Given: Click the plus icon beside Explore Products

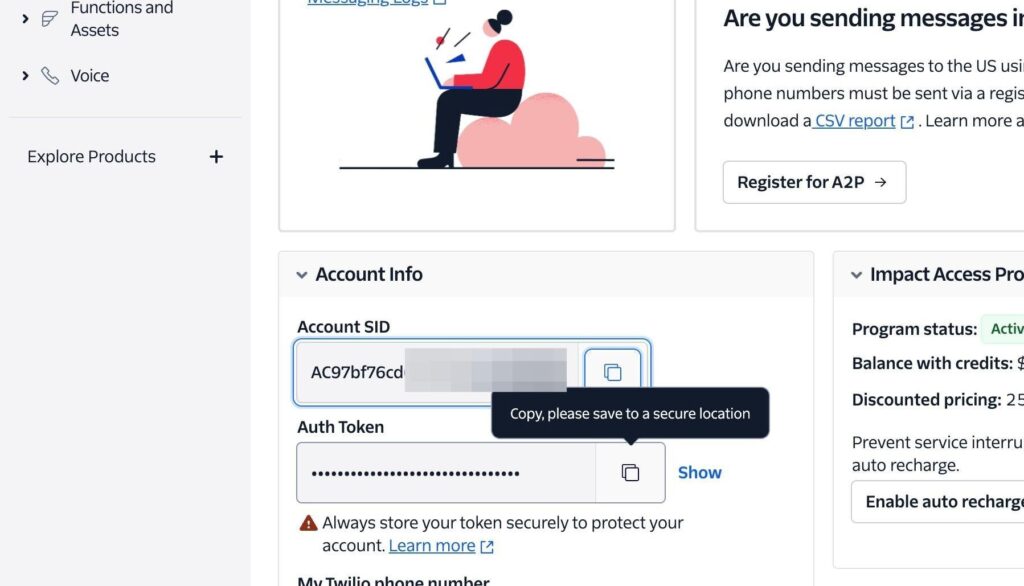Looking at the screenshot, I should (x=216, y=157).
